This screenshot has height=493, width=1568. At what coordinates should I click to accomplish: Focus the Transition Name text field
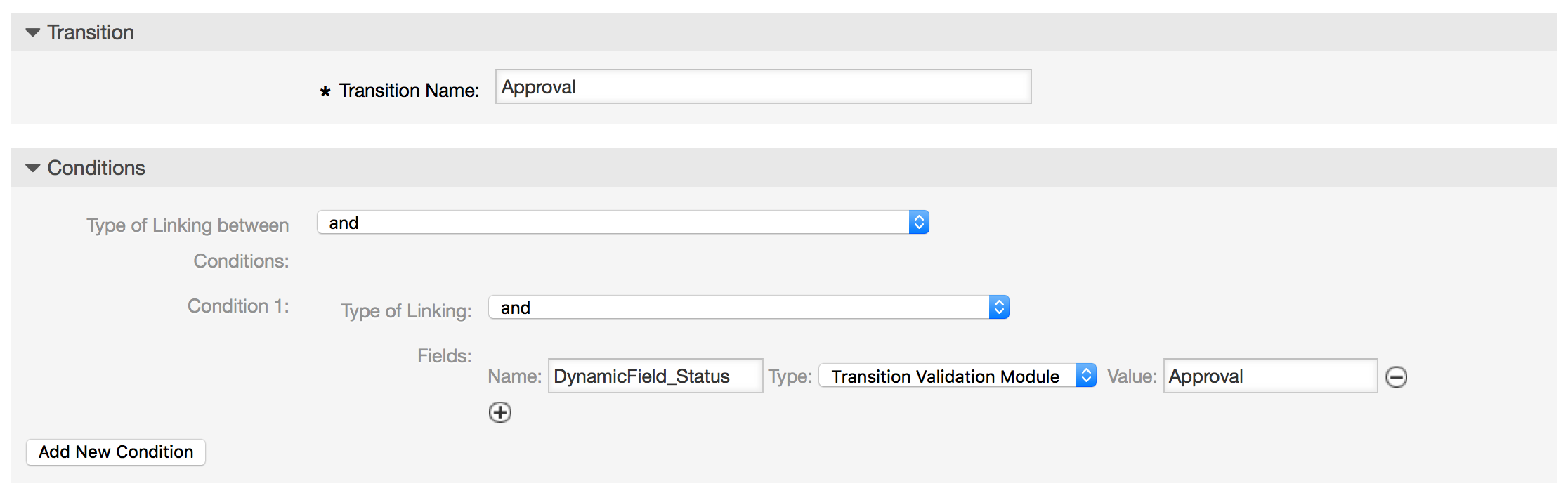763,87
